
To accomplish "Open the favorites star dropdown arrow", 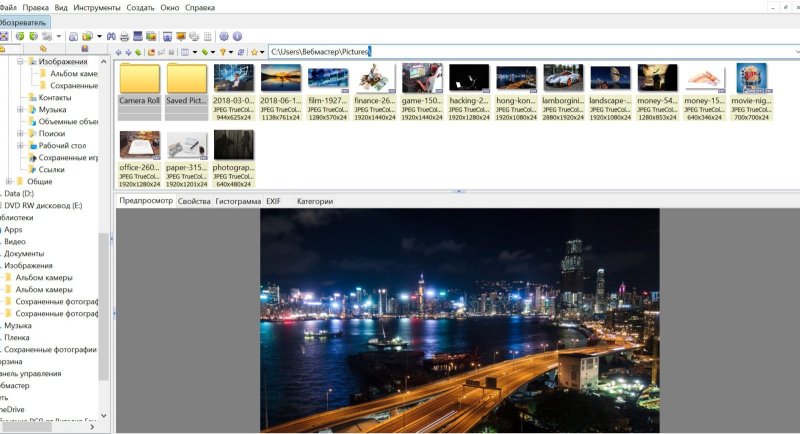I will (262, 52).
